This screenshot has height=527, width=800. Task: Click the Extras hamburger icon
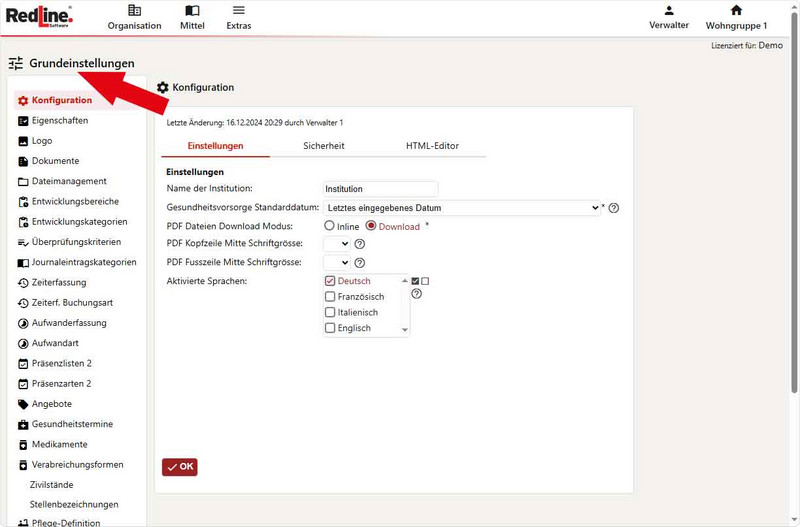(238, 11)
